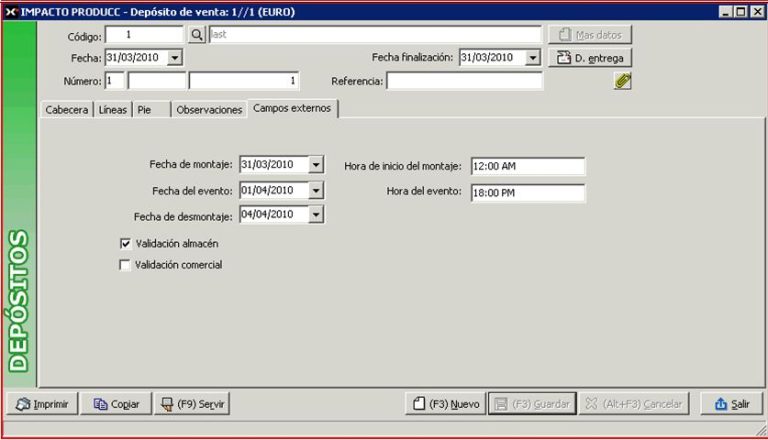Expand the Fecha del evento dropdown

pos(316,190)
